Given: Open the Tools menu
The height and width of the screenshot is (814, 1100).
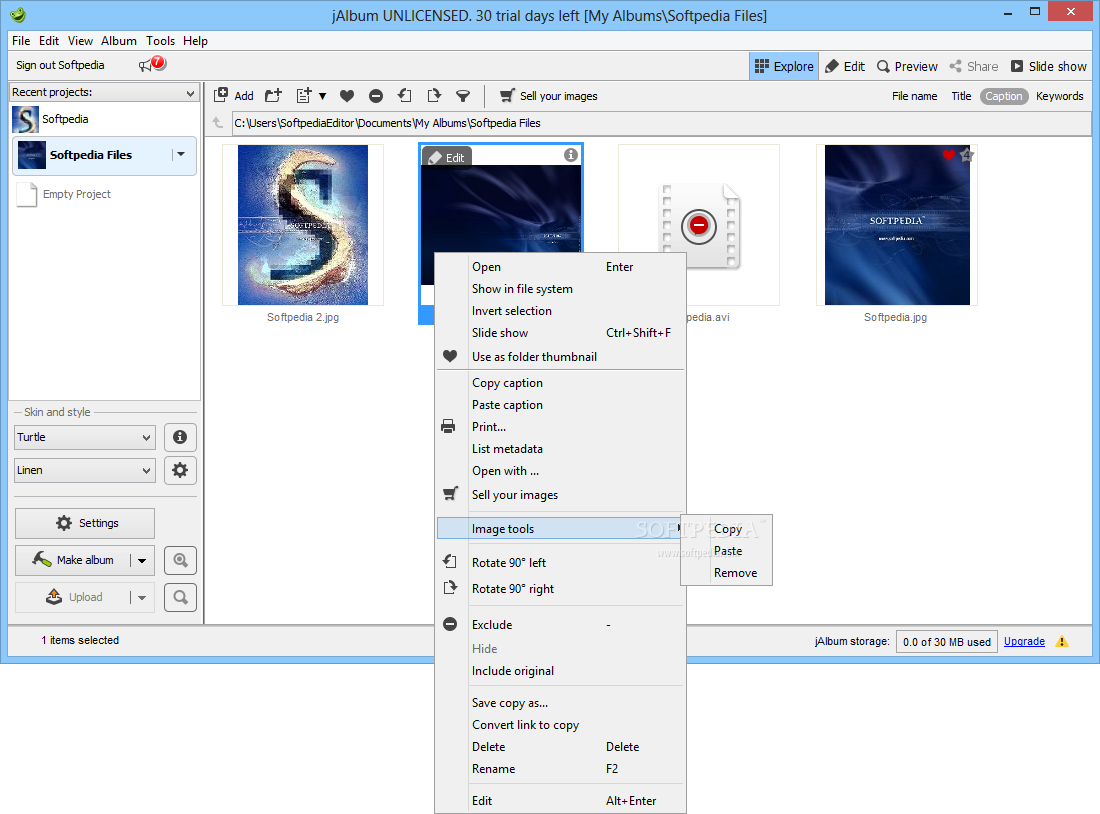Looking at the screenshot, I should (161, 41).
